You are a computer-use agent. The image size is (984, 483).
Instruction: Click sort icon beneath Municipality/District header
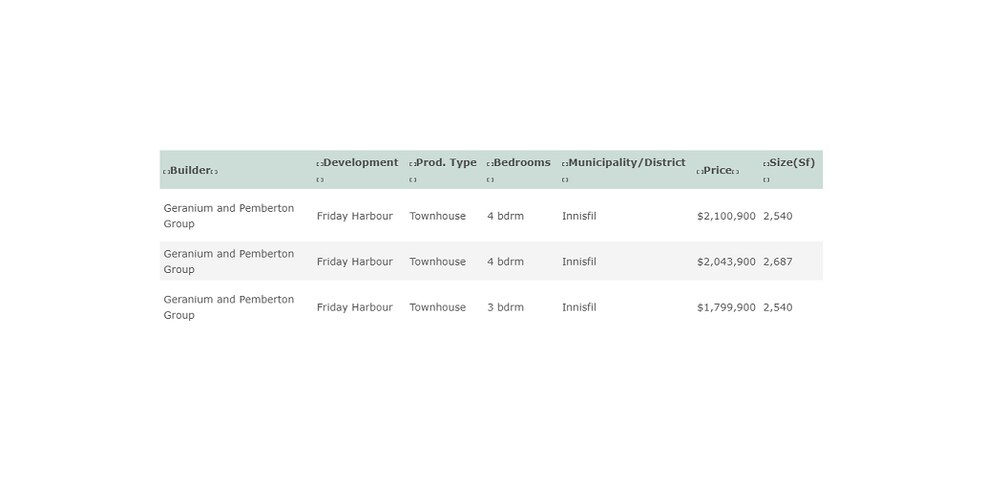coord(565,180)
